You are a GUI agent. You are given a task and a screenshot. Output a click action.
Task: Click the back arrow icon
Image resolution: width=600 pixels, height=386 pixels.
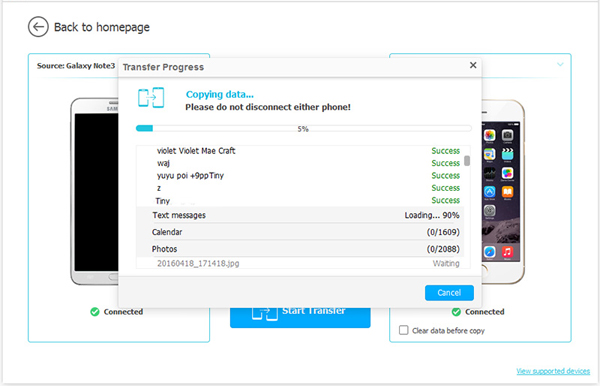pos(38,27)
